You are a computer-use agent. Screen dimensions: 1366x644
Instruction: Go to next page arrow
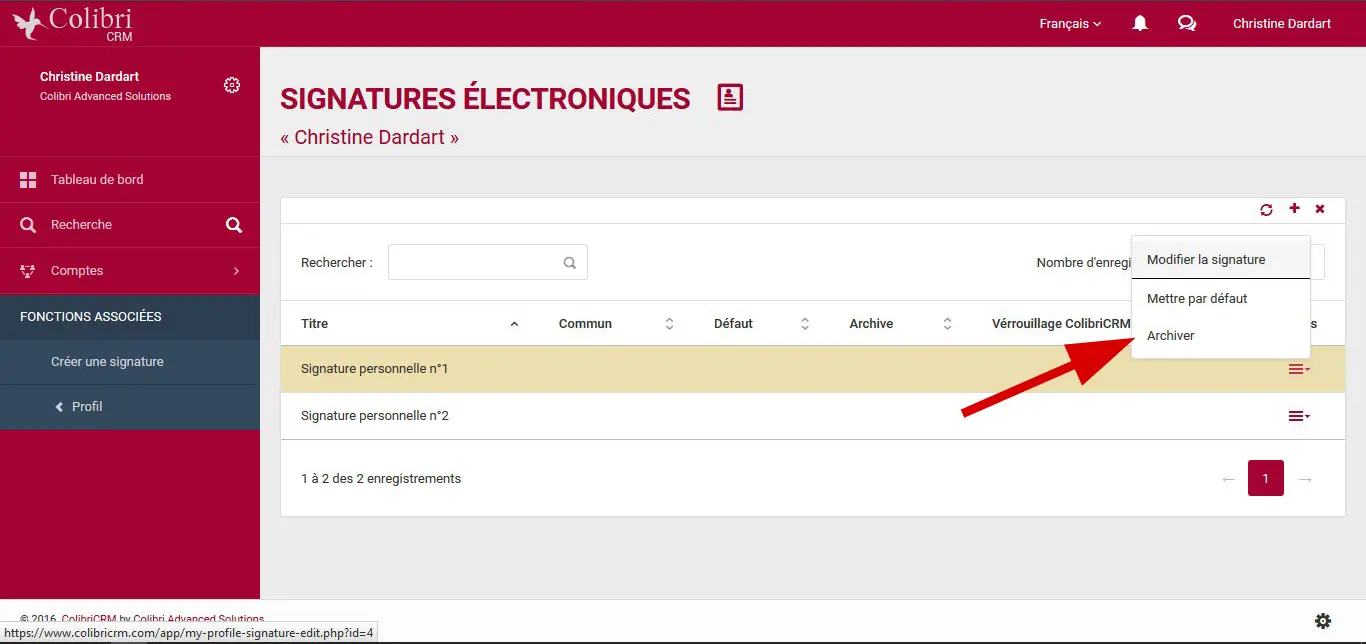pos(1305,479)
